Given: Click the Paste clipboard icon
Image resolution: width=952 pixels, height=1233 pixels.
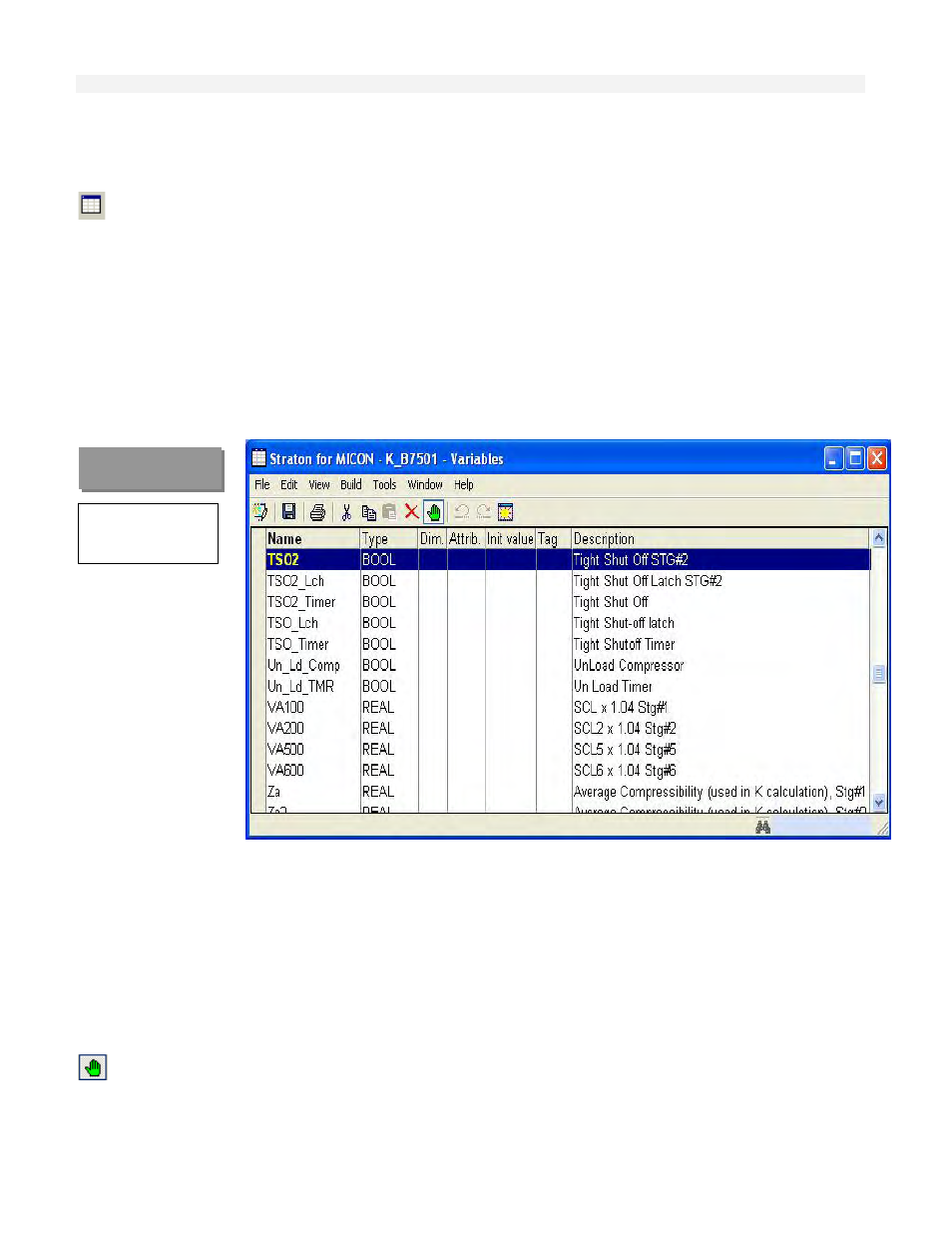Looking at the screenshot, I should click(389, 512).
